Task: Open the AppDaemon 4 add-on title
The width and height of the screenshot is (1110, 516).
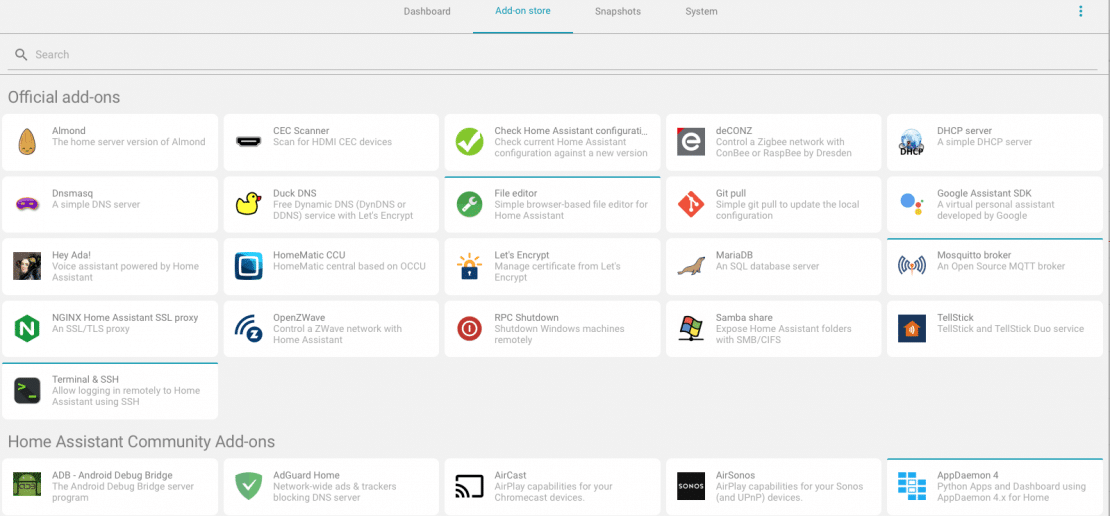Action: click(x=968, y=475)
